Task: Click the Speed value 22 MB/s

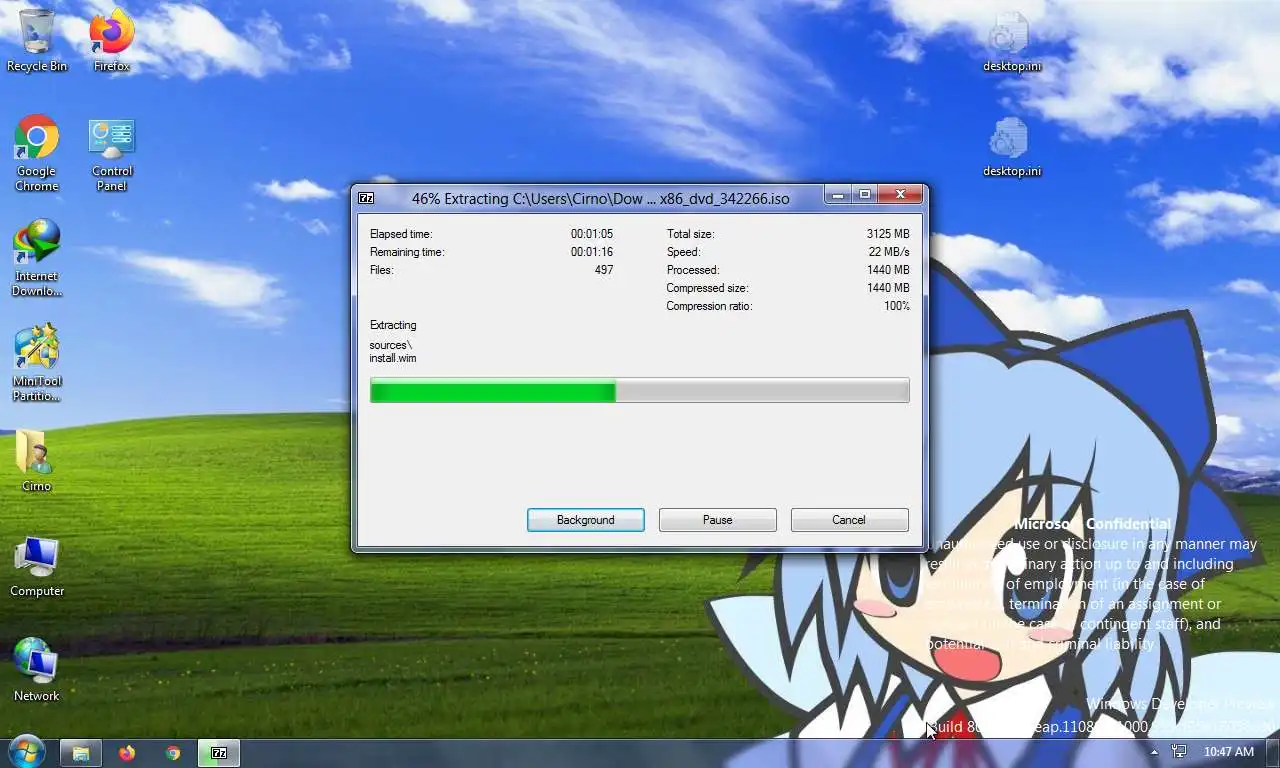Action: tap(889, 252)
